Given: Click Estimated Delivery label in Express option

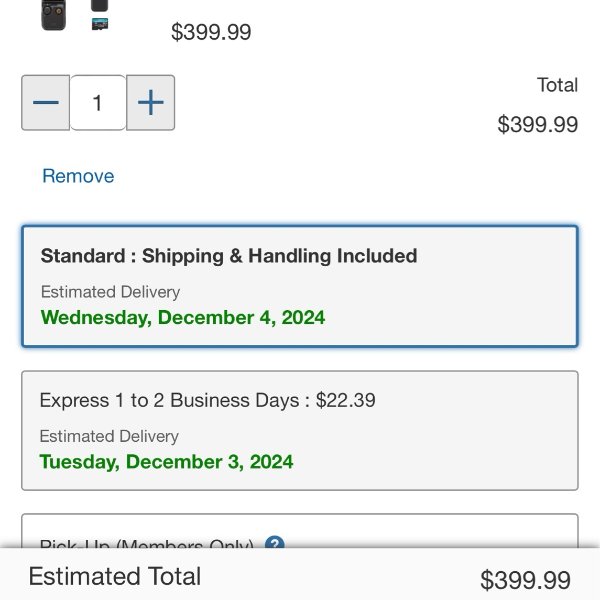Looking at the screenshot, I should [109, 436].
